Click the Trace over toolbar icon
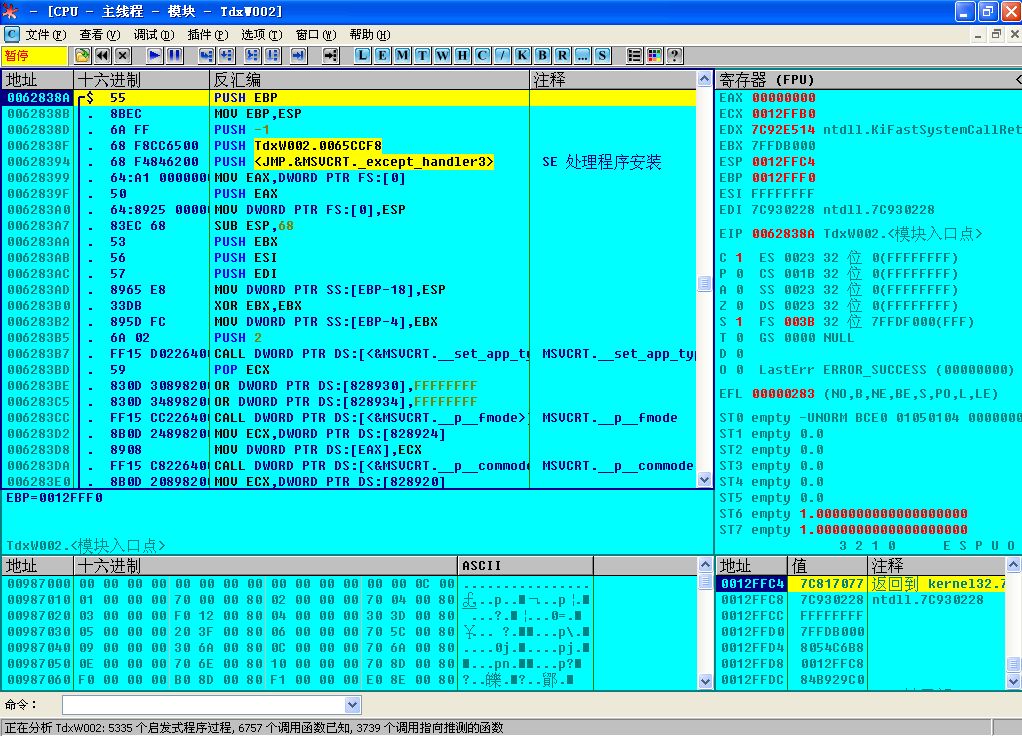 [x=272, y=55]
